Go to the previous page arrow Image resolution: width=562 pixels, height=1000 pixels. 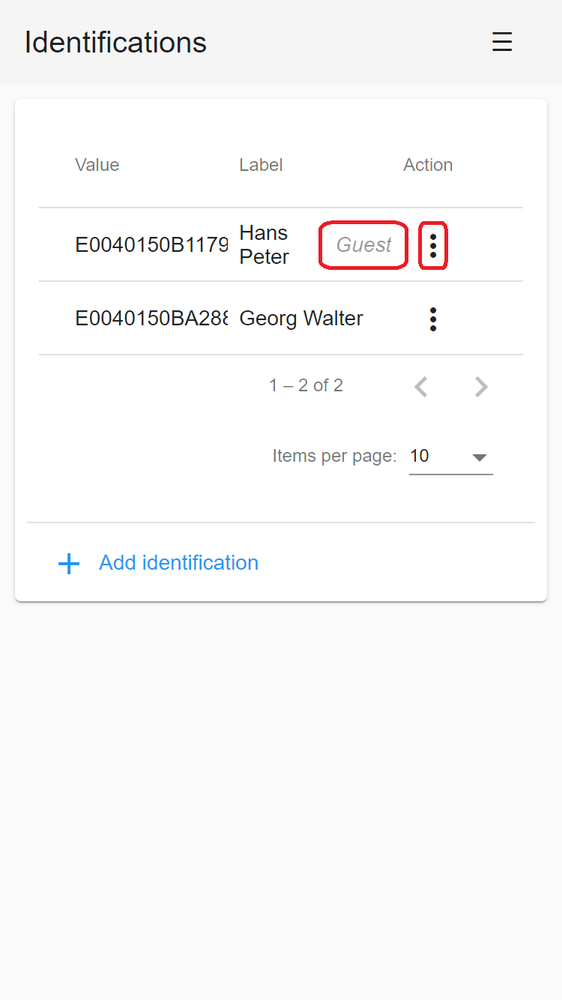coord(420,386)
